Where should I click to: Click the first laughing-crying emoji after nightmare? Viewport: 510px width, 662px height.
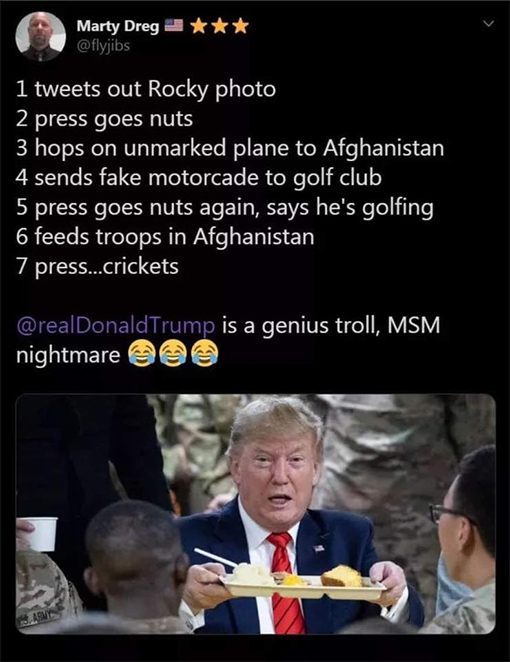[141, 354]
